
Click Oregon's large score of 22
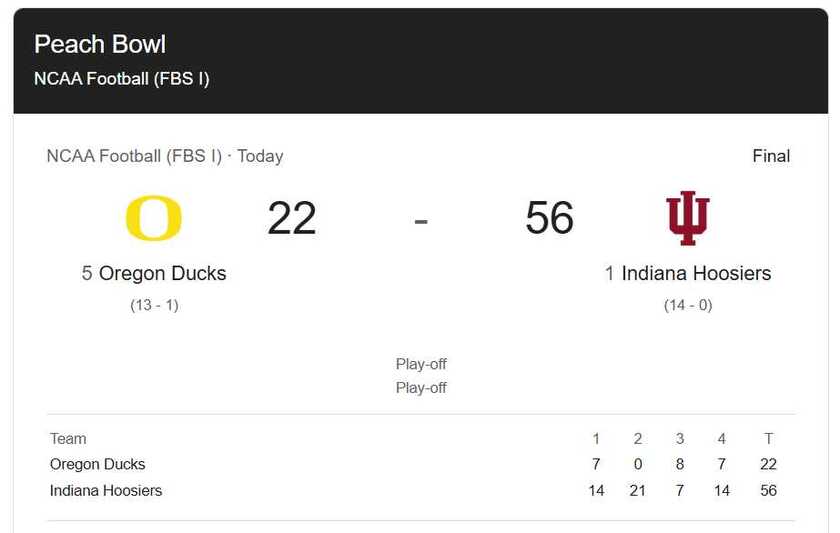coord(292,218)
